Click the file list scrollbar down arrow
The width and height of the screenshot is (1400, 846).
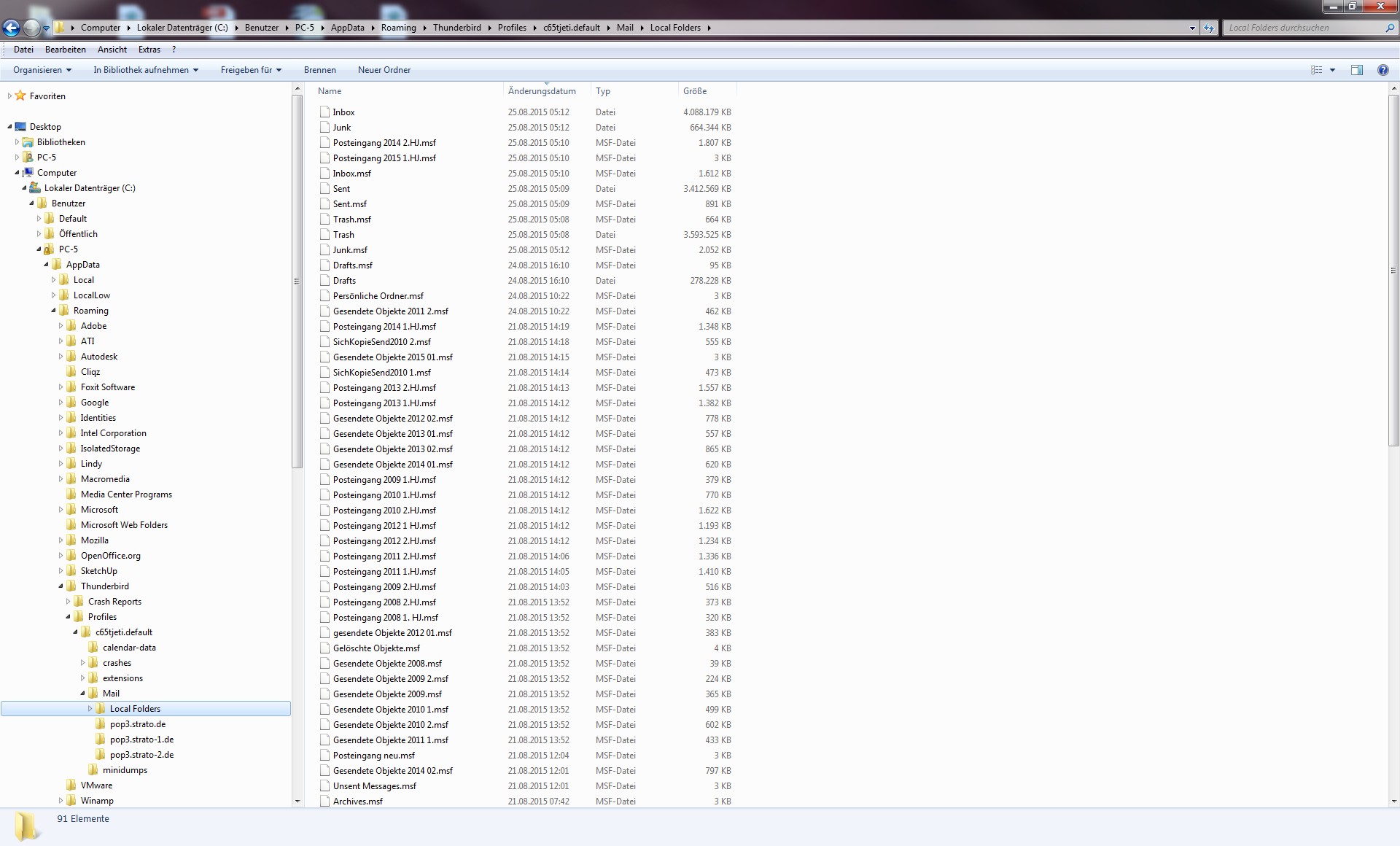tap(1394, 801)
